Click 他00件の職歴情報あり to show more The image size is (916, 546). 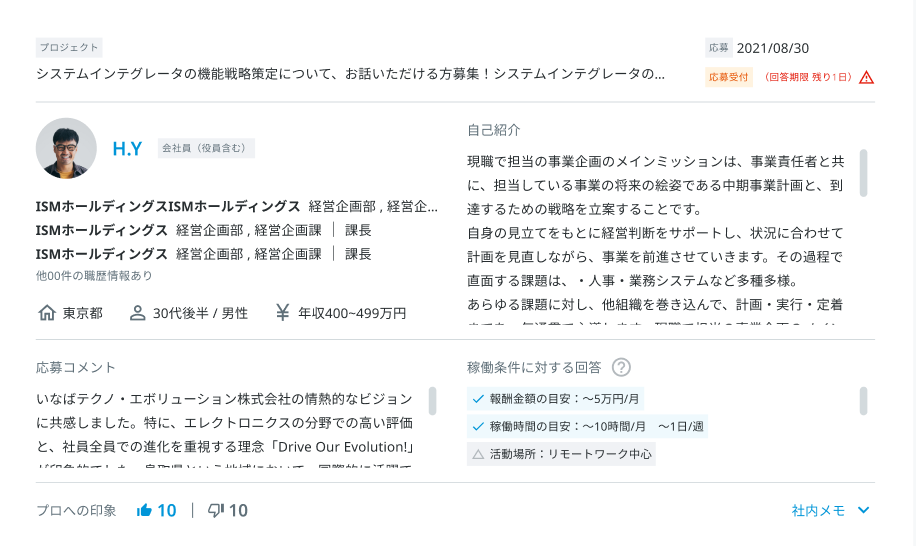pyautogui.click(x=94, y=276)
